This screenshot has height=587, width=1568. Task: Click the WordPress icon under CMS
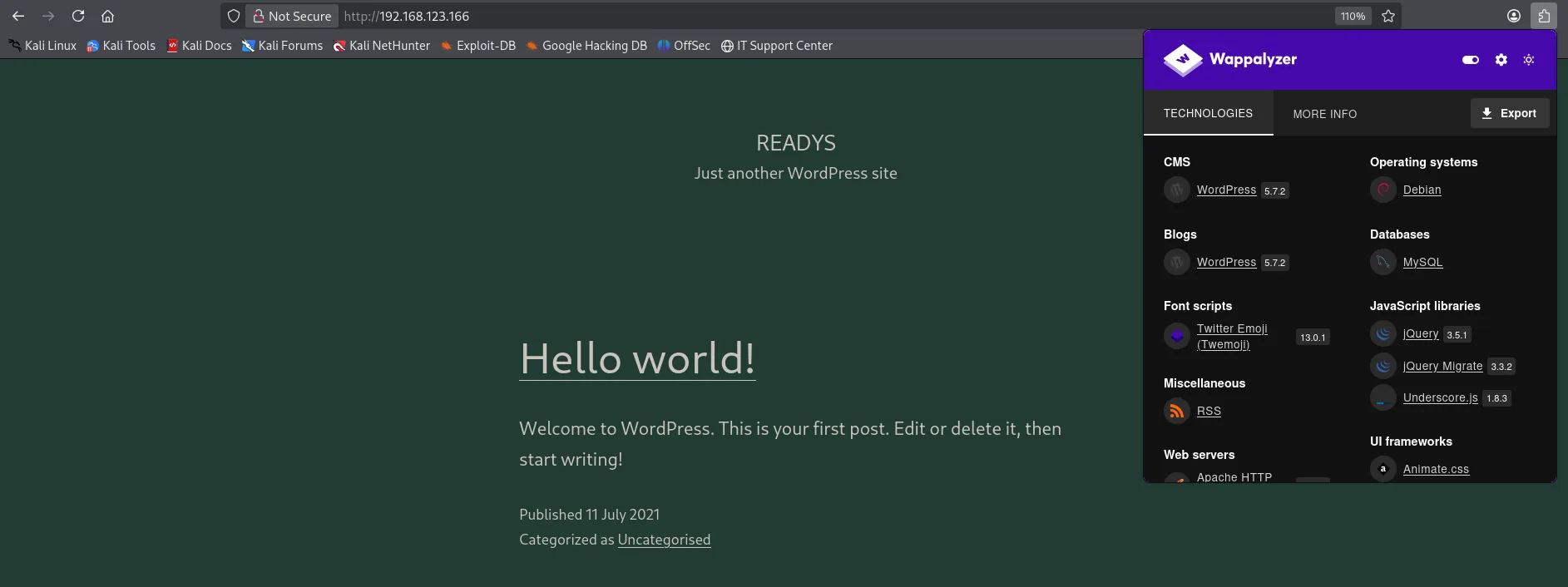tap(1177, 190)
